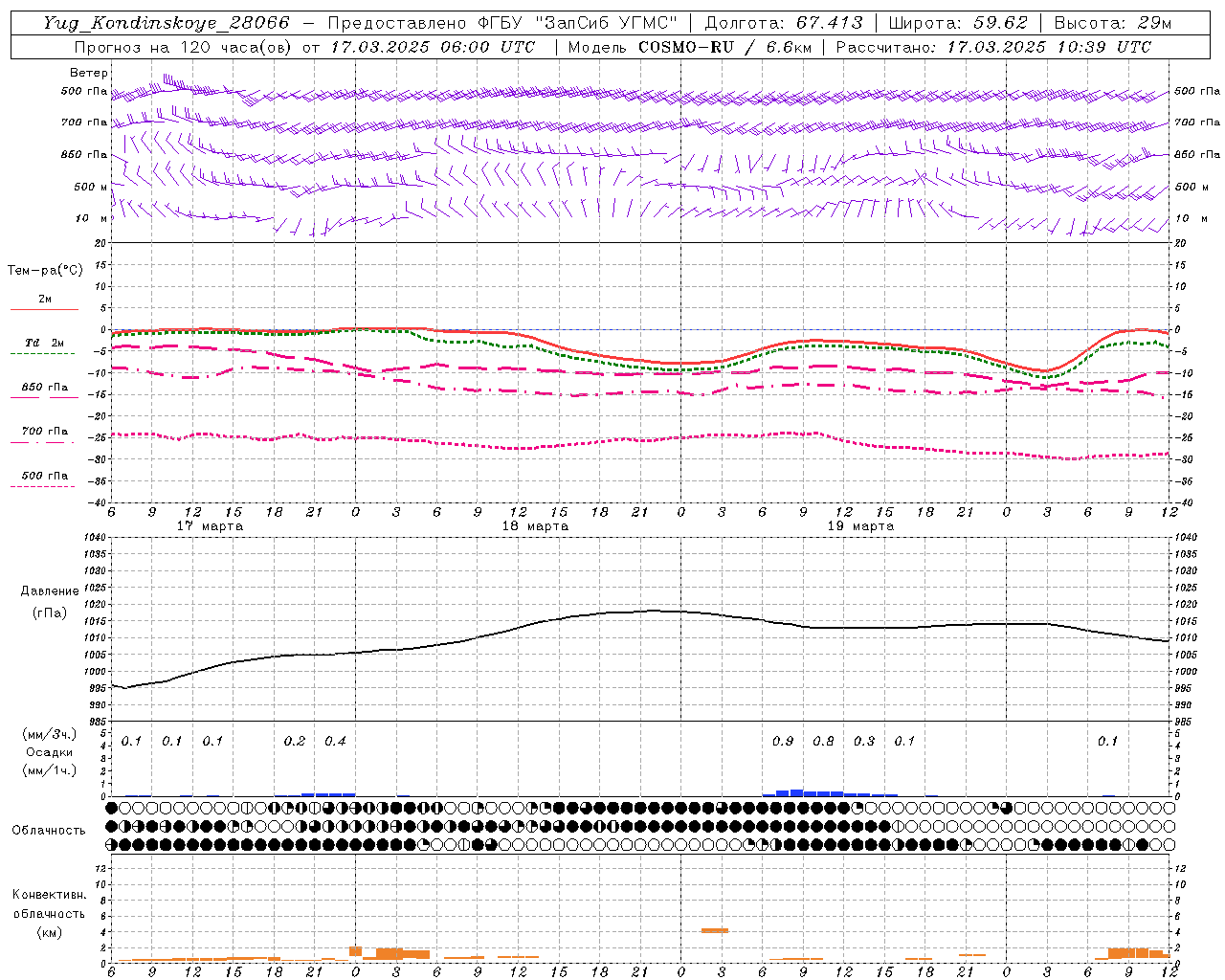Screen dimensions: 1225x980
Task: Click the (мм/1ч.) precipitation unit label
Action: [50, 770]
